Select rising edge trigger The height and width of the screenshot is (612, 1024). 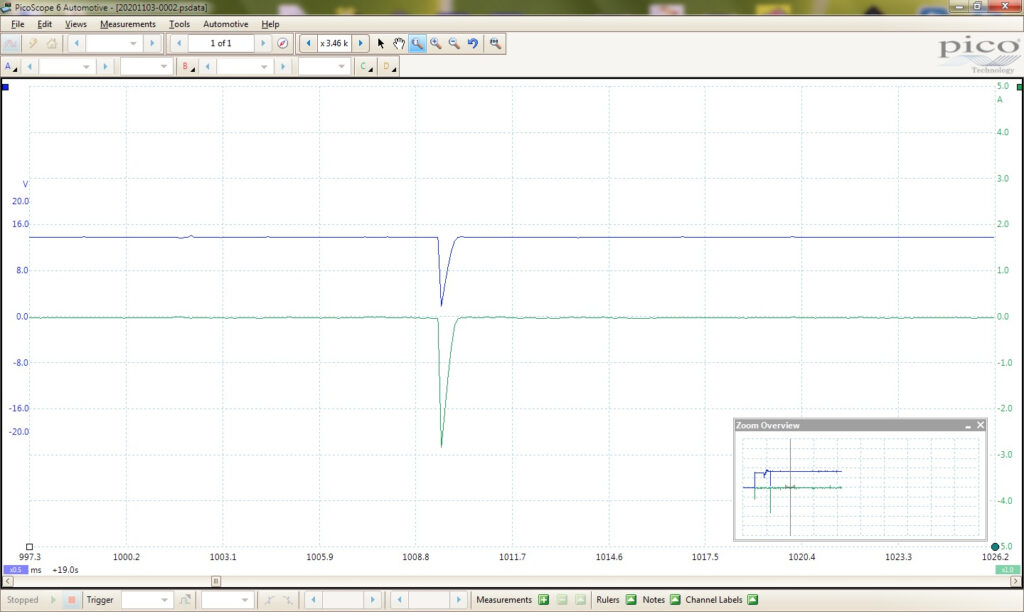[x=268, y=600]
